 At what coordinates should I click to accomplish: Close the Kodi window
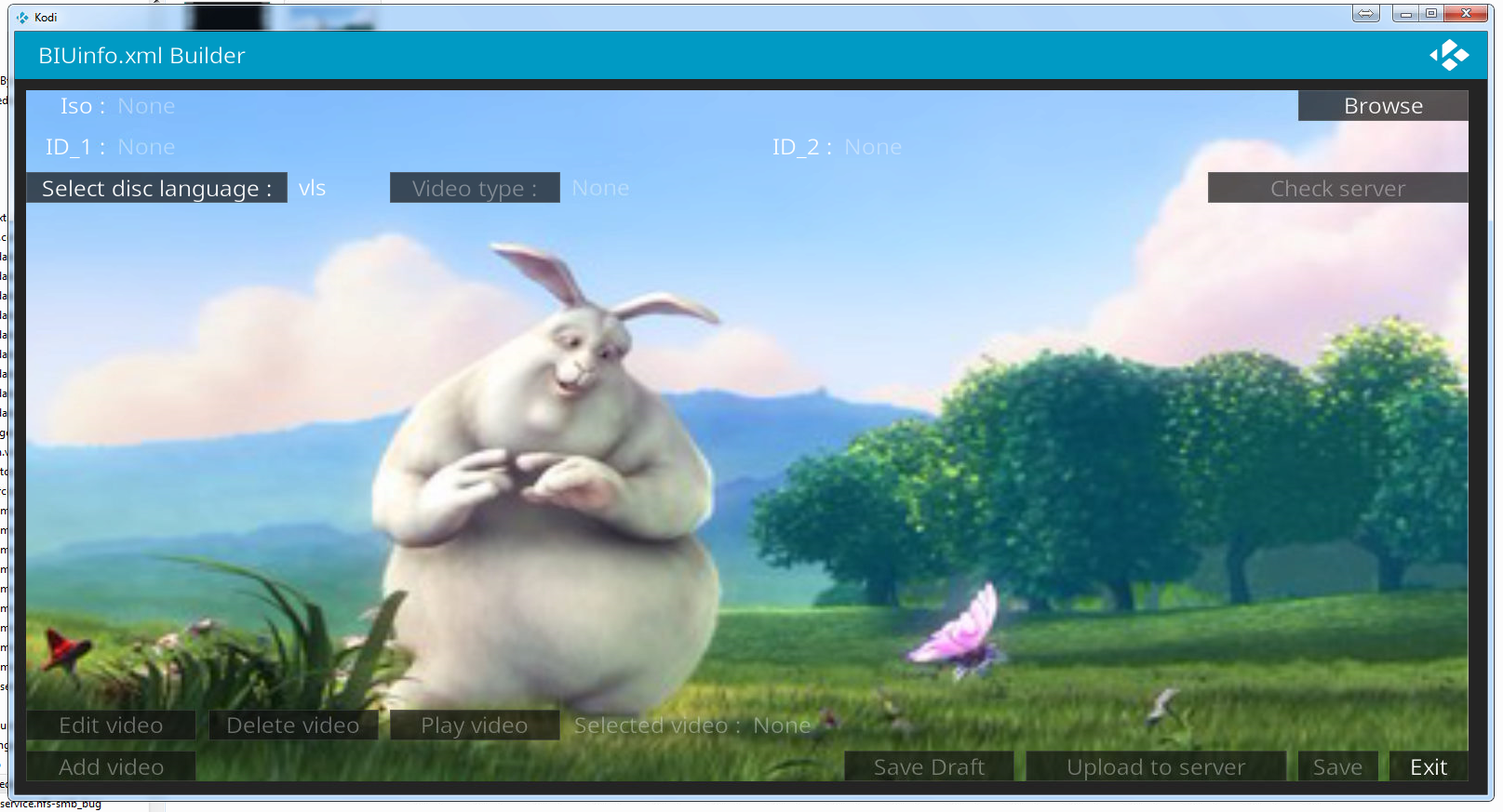[x=1467, y=13]
